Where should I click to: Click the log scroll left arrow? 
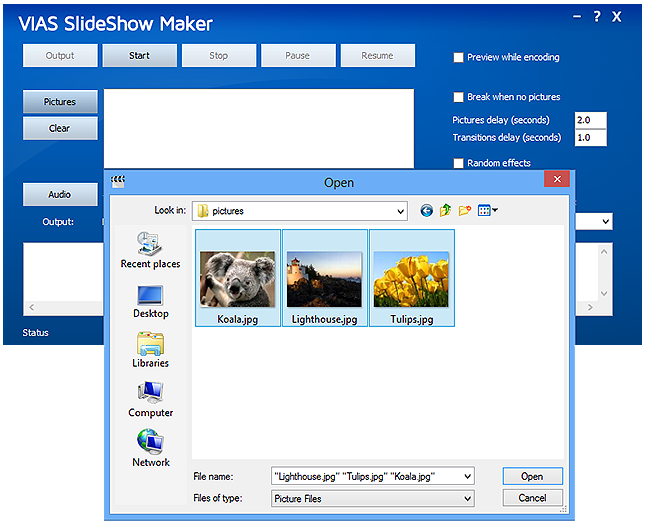[x=32, y=307]
